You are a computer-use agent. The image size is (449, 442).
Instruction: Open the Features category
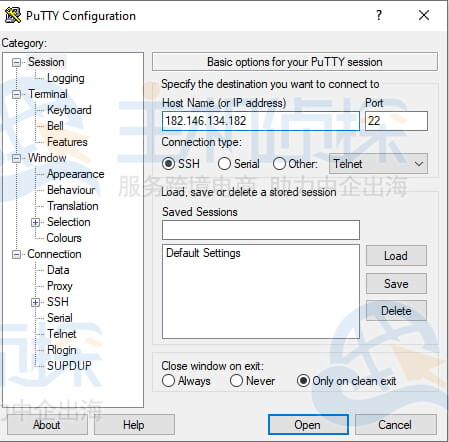point(67,142)
